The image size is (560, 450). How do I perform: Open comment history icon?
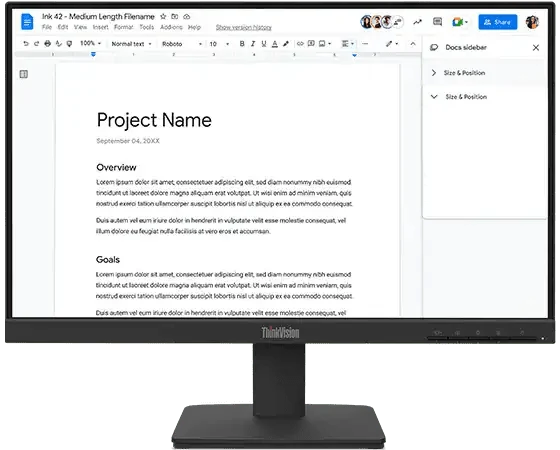[438, 22]
